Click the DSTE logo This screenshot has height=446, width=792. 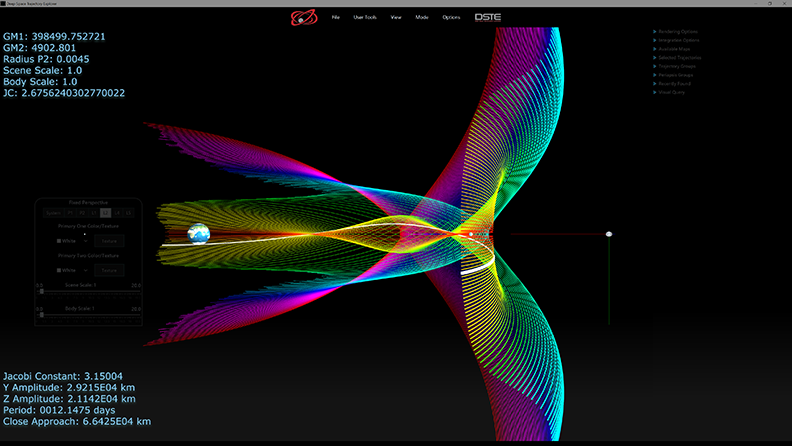pyautogui.click(x=488, y=17)
